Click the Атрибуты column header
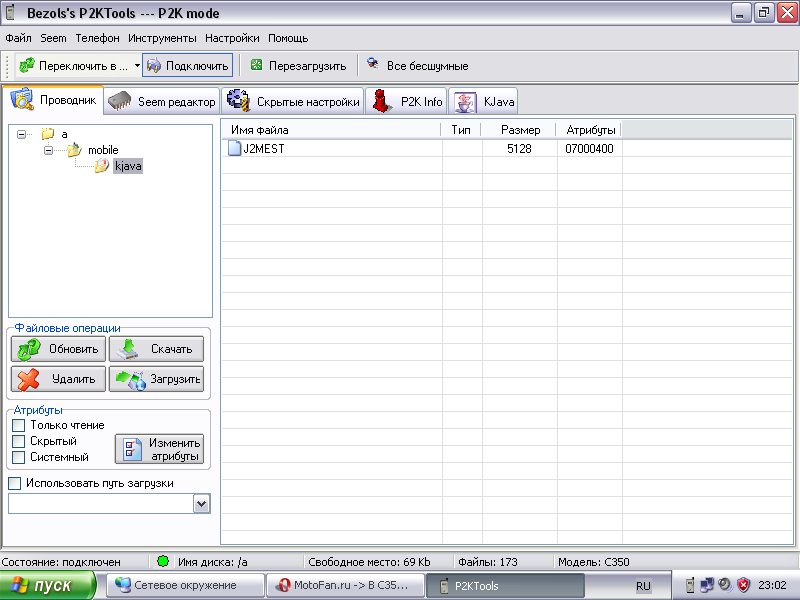 (589, 130)
